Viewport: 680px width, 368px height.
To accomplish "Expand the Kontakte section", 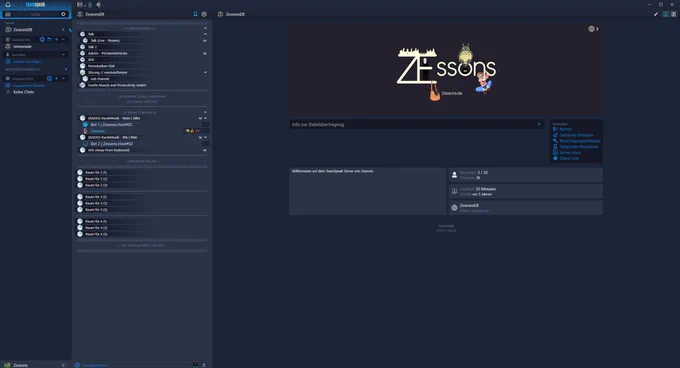I will point(63,55).
